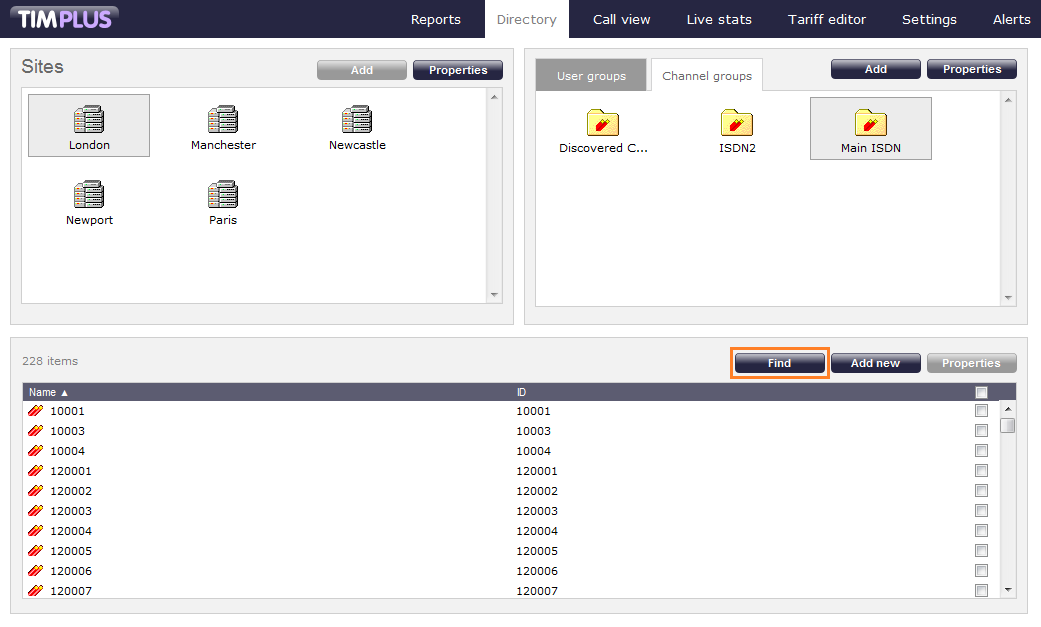
Task: Select the Paris site icon
Action: (x=223, y=195)
